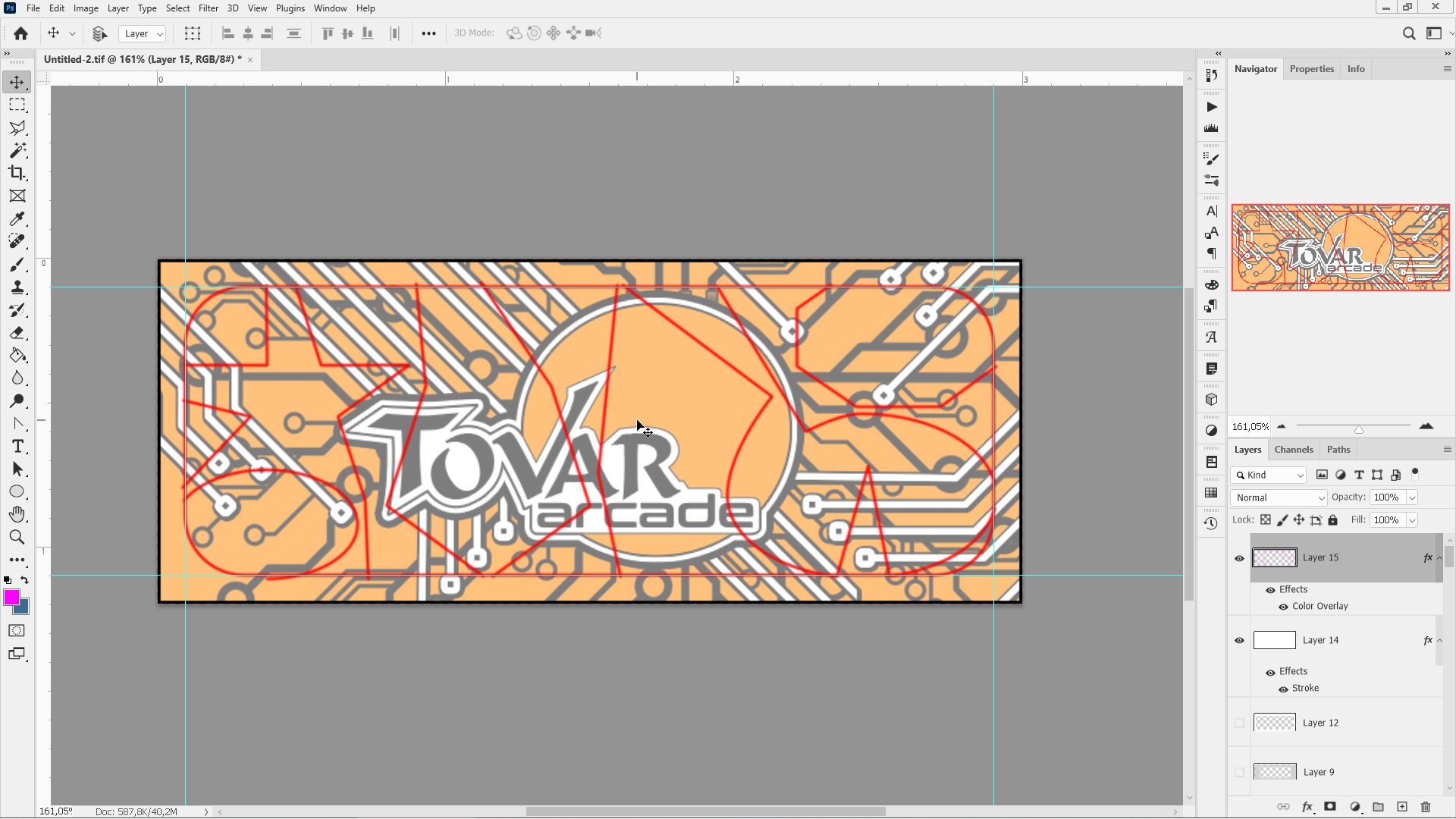The image size is (1456, 819).
Task: Click the fx button on Layer 15
Action: tap(1426, 557)
